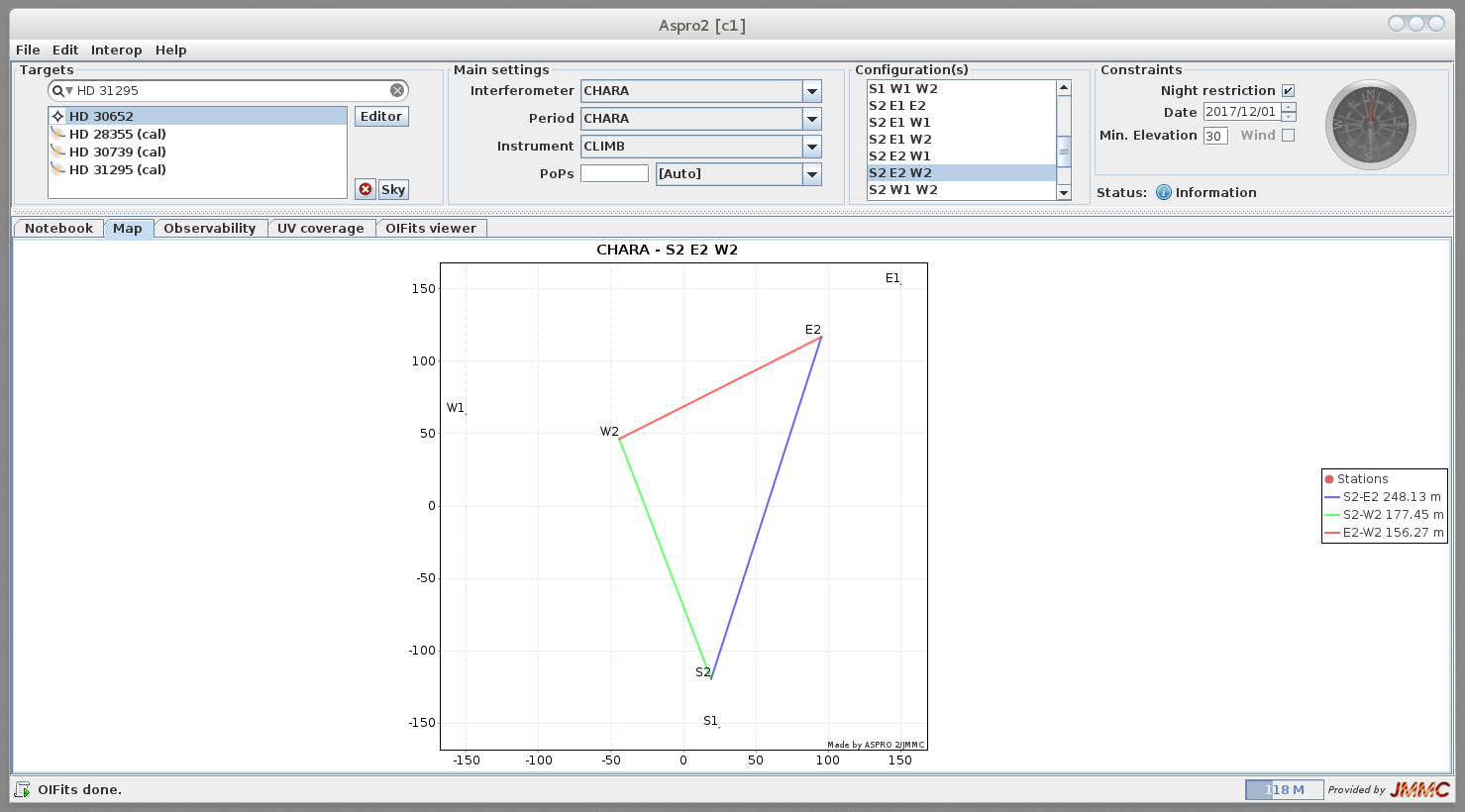
Task: Open the Help menu
Action: coord(170,50)
